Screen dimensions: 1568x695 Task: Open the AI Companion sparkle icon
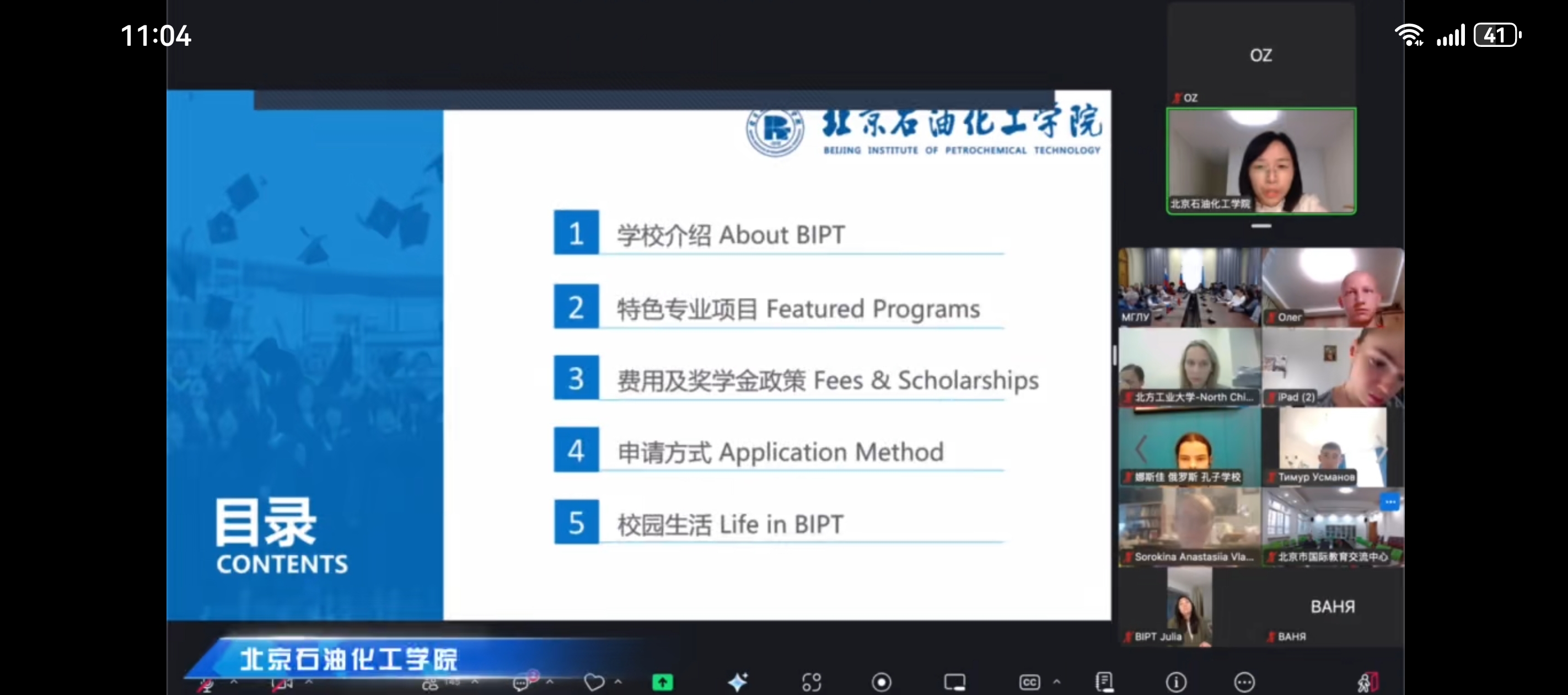click(737, 682)
